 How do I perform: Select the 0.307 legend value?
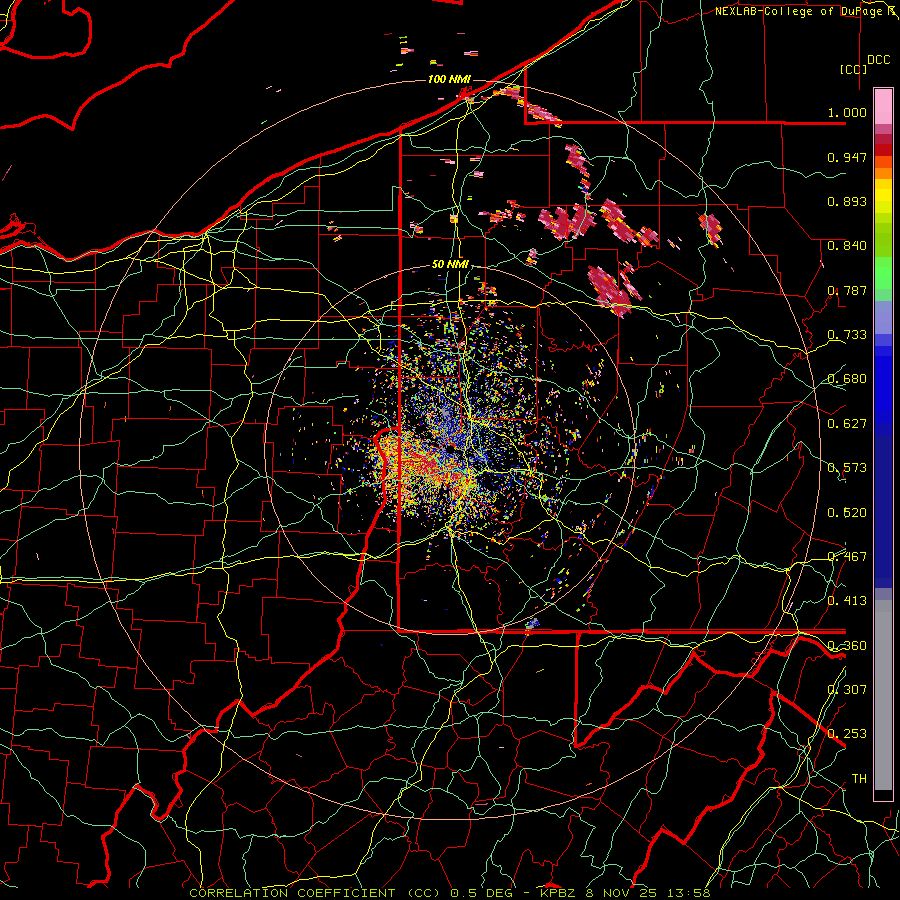847,690
